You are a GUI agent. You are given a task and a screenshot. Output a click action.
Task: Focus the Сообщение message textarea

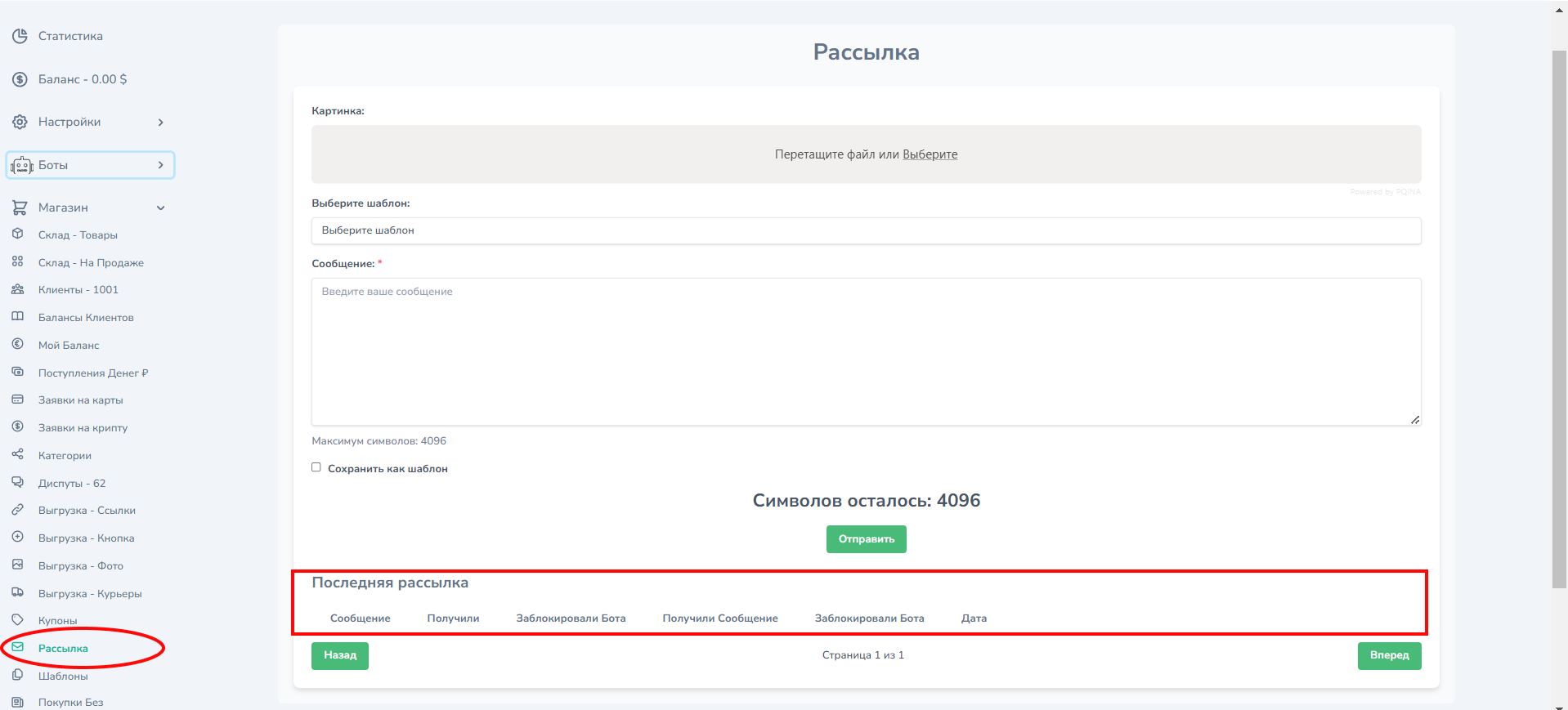click(x=866, y=351)
